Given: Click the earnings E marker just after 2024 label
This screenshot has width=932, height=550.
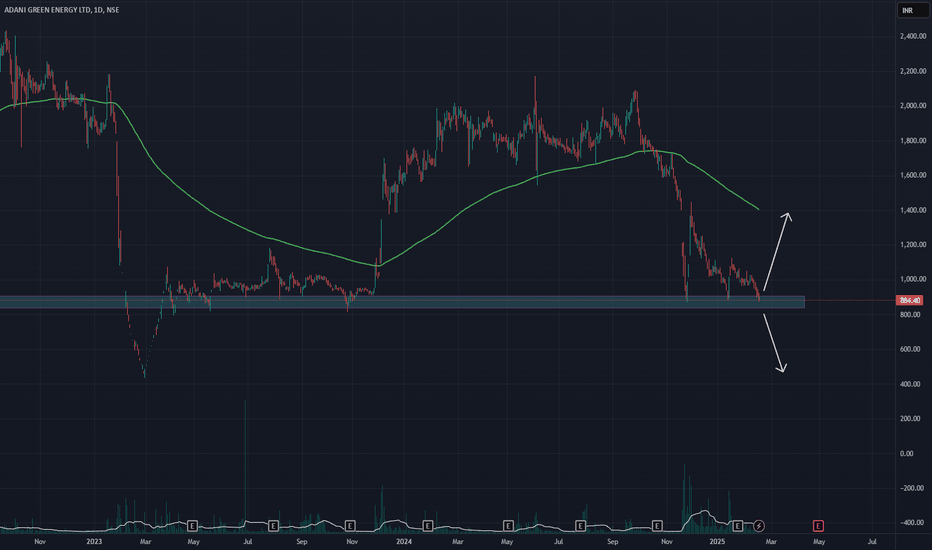Looking at the screenshot, I should (427, 526).
